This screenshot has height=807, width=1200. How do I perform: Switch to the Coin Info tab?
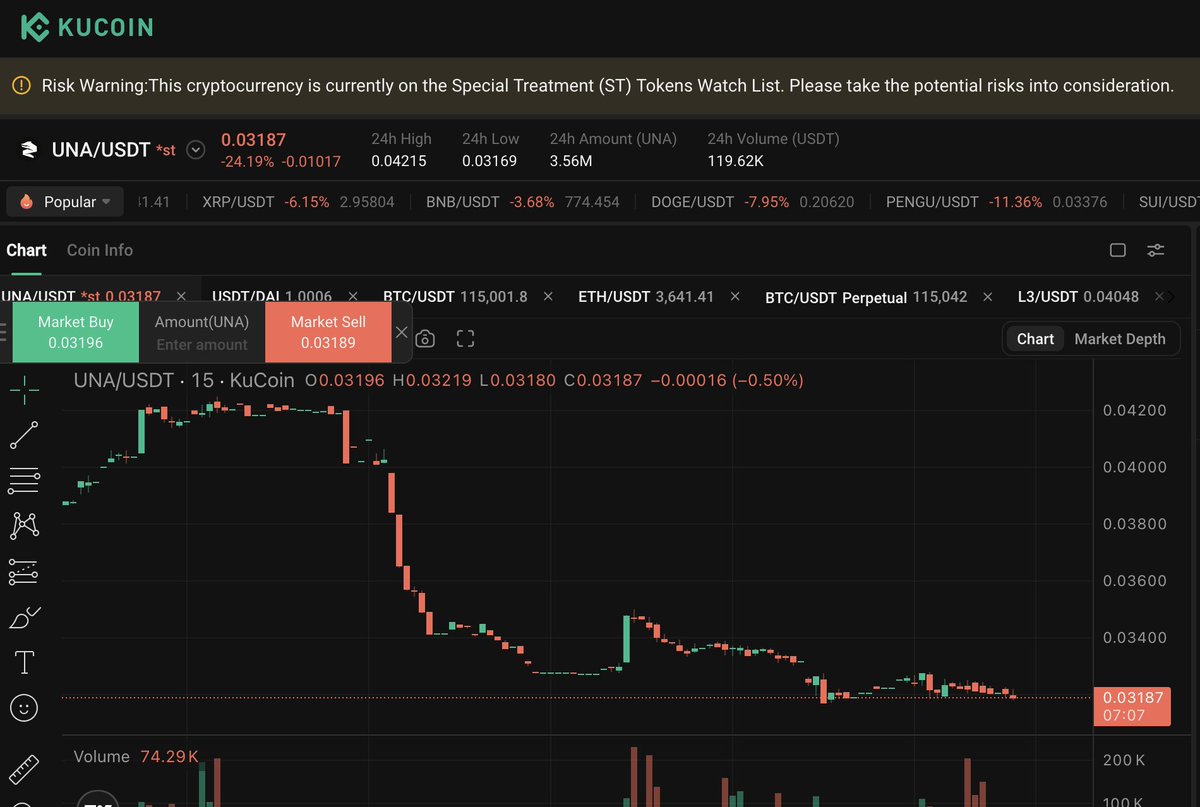tap(99, 250)
